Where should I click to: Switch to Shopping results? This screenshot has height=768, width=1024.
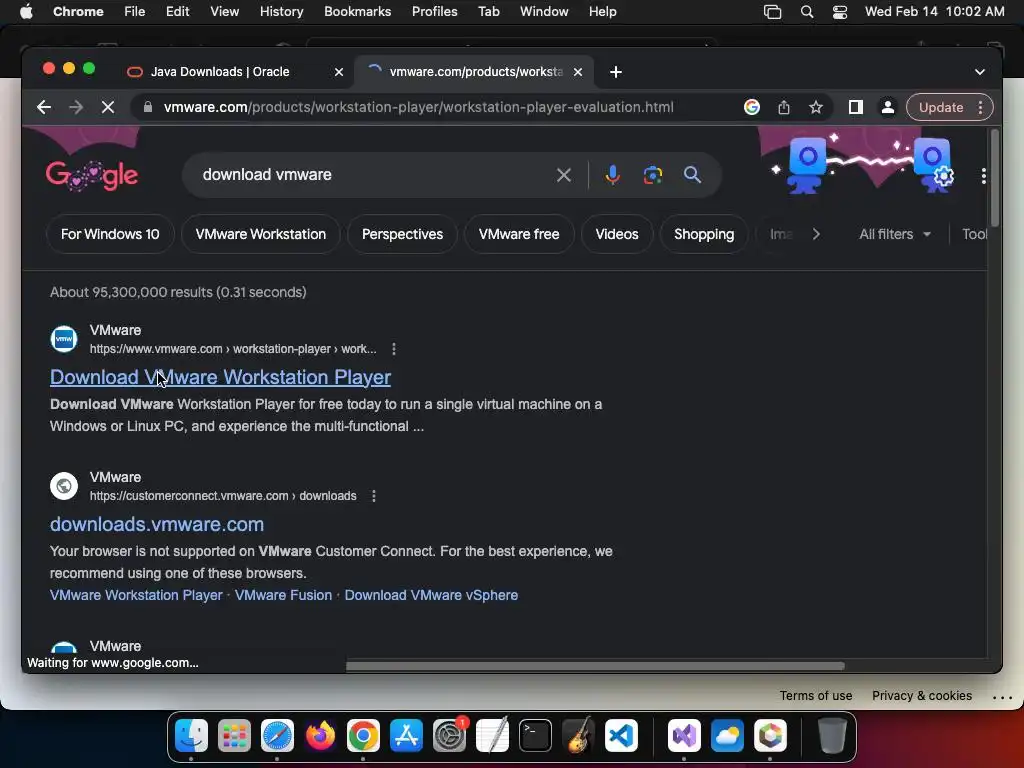click(x=704, y=234)
